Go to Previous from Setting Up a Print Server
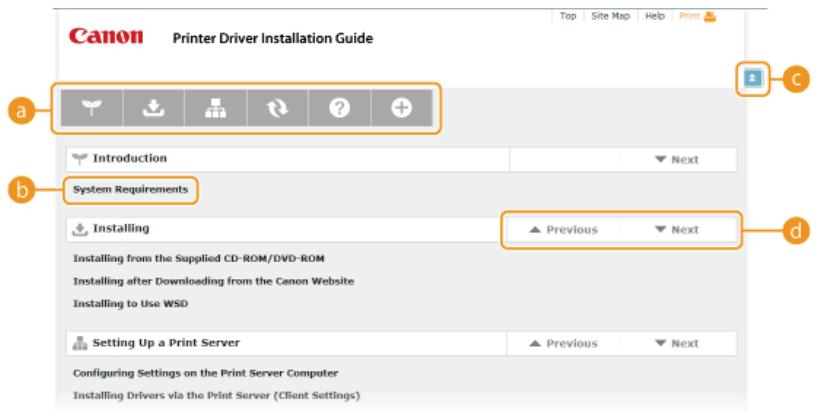The image size is (815, 412). (x=563, y=343)
